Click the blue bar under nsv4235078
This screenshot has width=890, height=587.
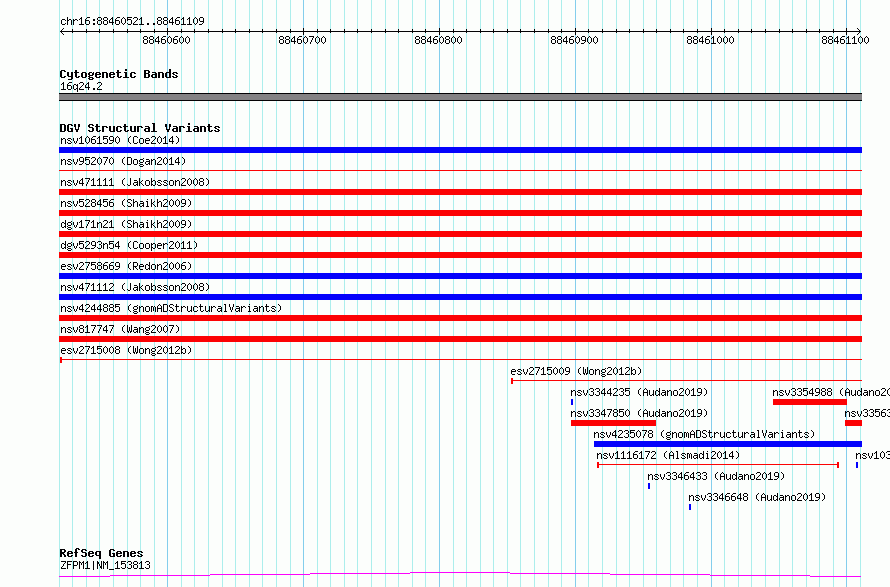[x=728, y=444]
